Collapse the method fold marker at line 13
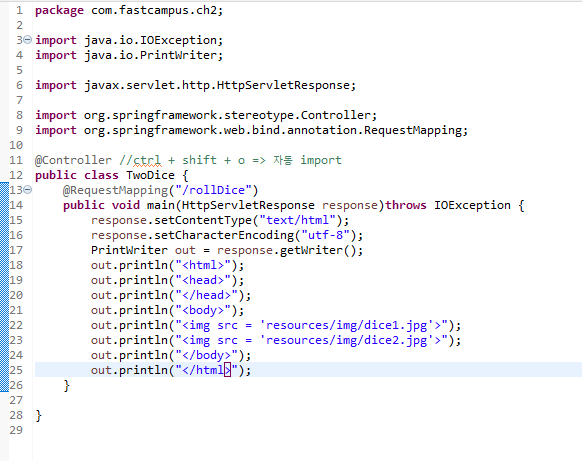The image size is (582, 461). 28,190
